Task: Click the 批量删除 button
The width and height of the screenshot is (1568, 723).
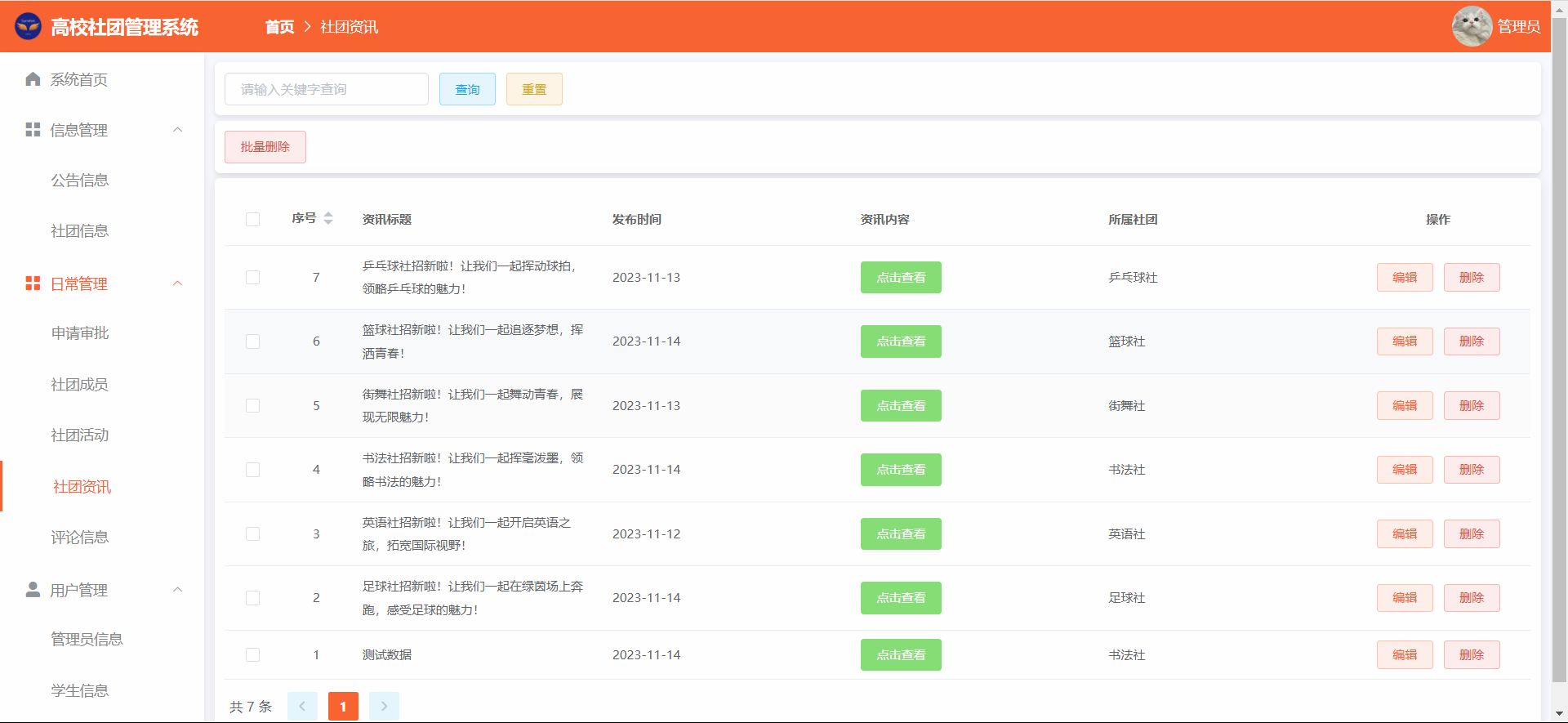Action: tap(265, 147)
